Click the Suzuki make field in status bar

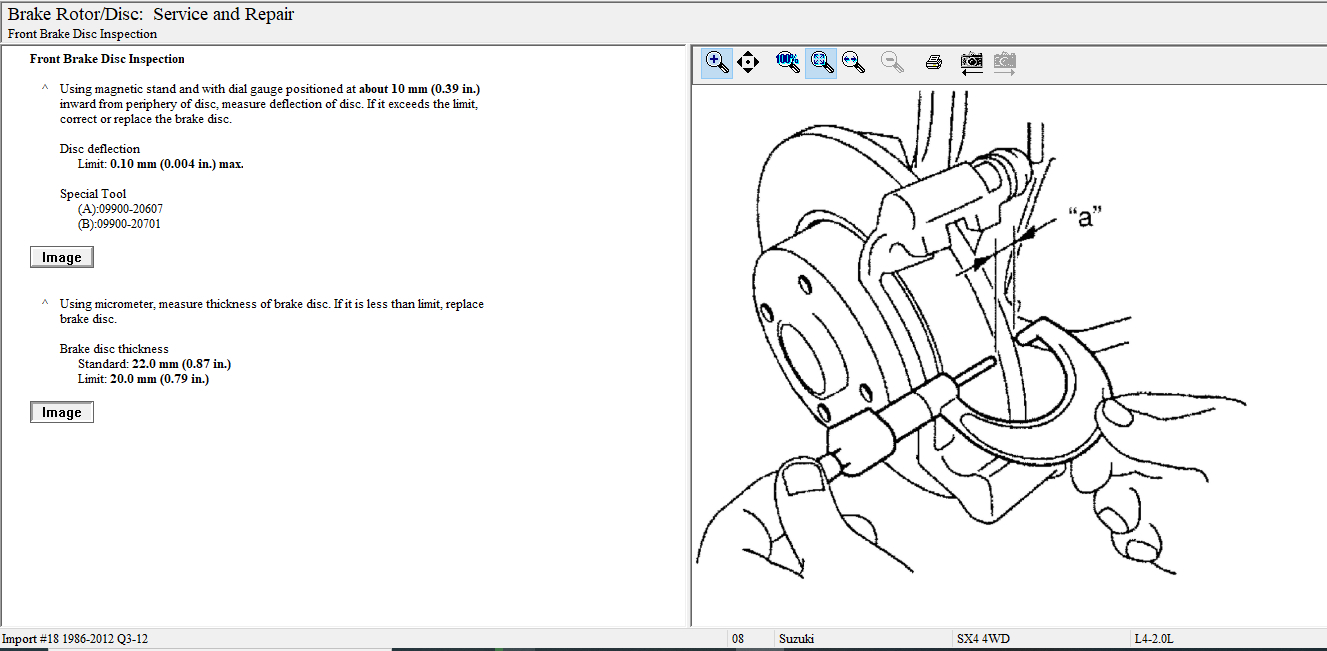795,638
